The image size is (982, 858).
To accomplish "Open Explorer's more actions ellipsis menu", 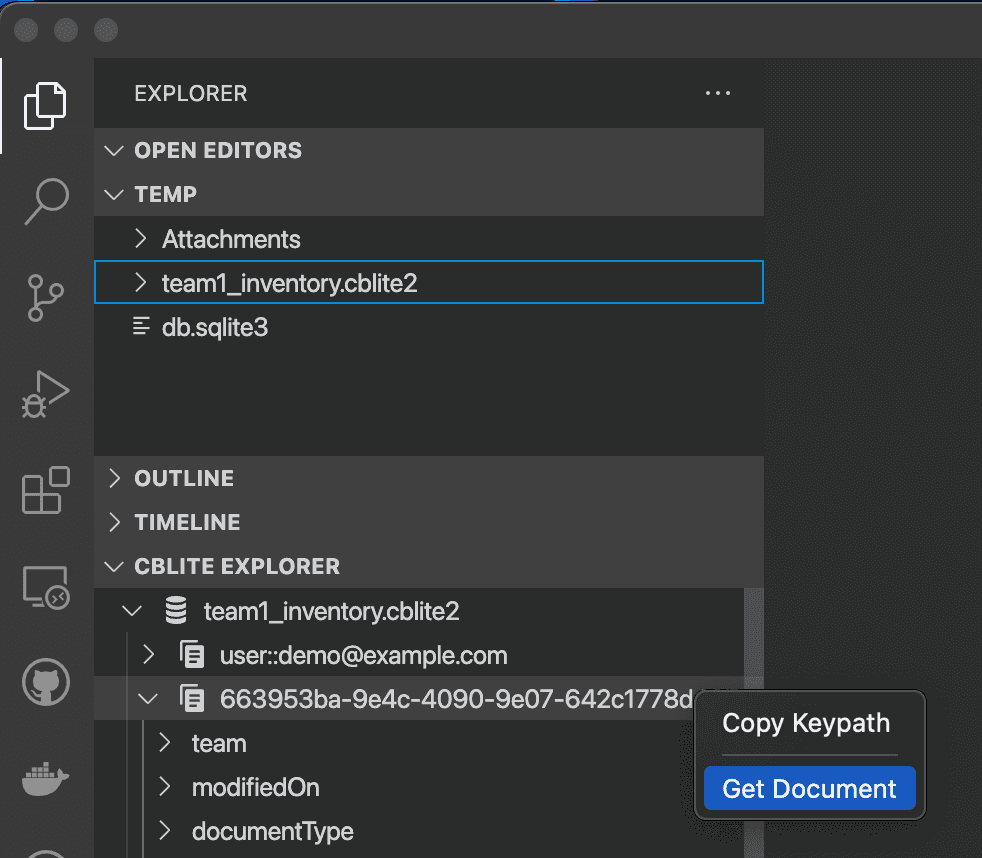I will point(718,93).
